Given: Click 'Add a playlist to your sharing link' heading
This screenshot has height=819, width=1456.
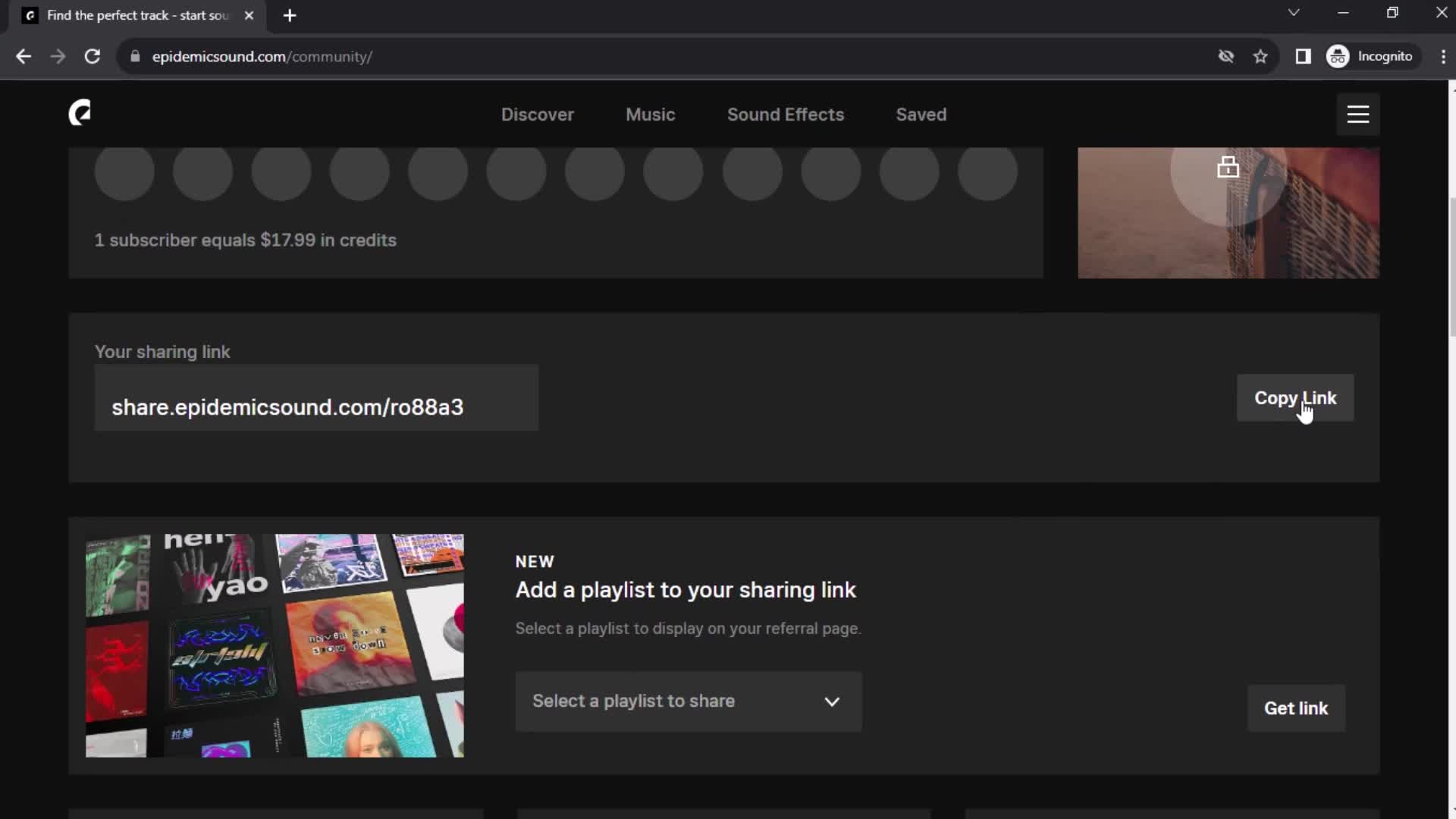Looking at the screenshot, I should [x=686, y=590].
